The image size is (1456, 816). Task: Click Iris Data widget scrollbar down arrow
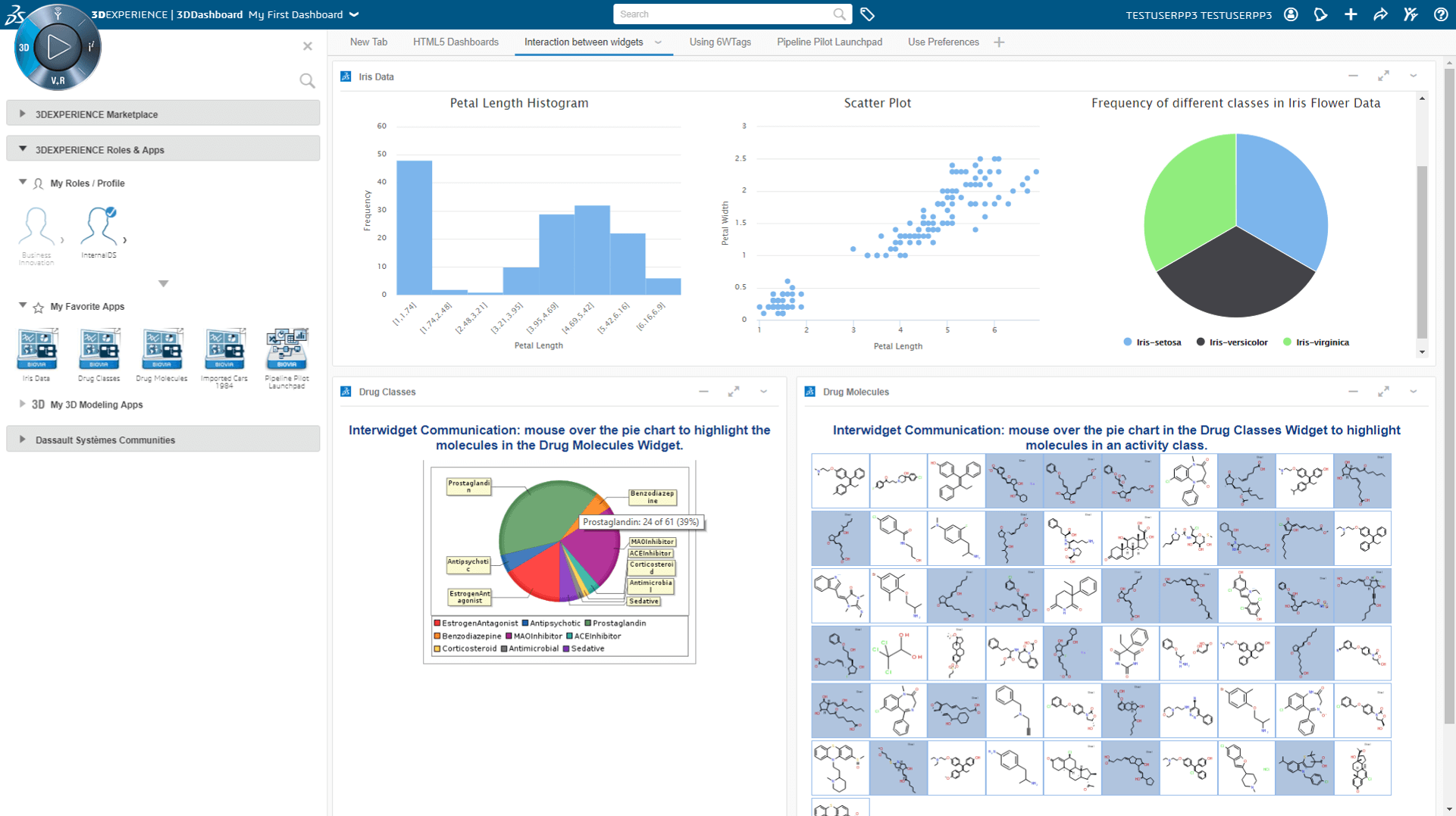tap(1422, 352)
